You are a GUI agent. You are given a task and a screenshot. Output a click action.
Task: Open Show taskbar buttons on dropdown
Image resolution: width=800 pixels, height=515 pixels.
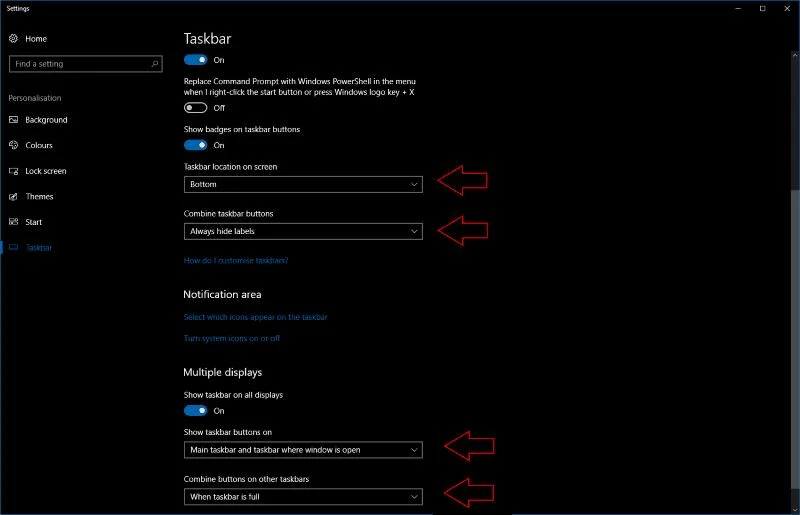(303, 450)
